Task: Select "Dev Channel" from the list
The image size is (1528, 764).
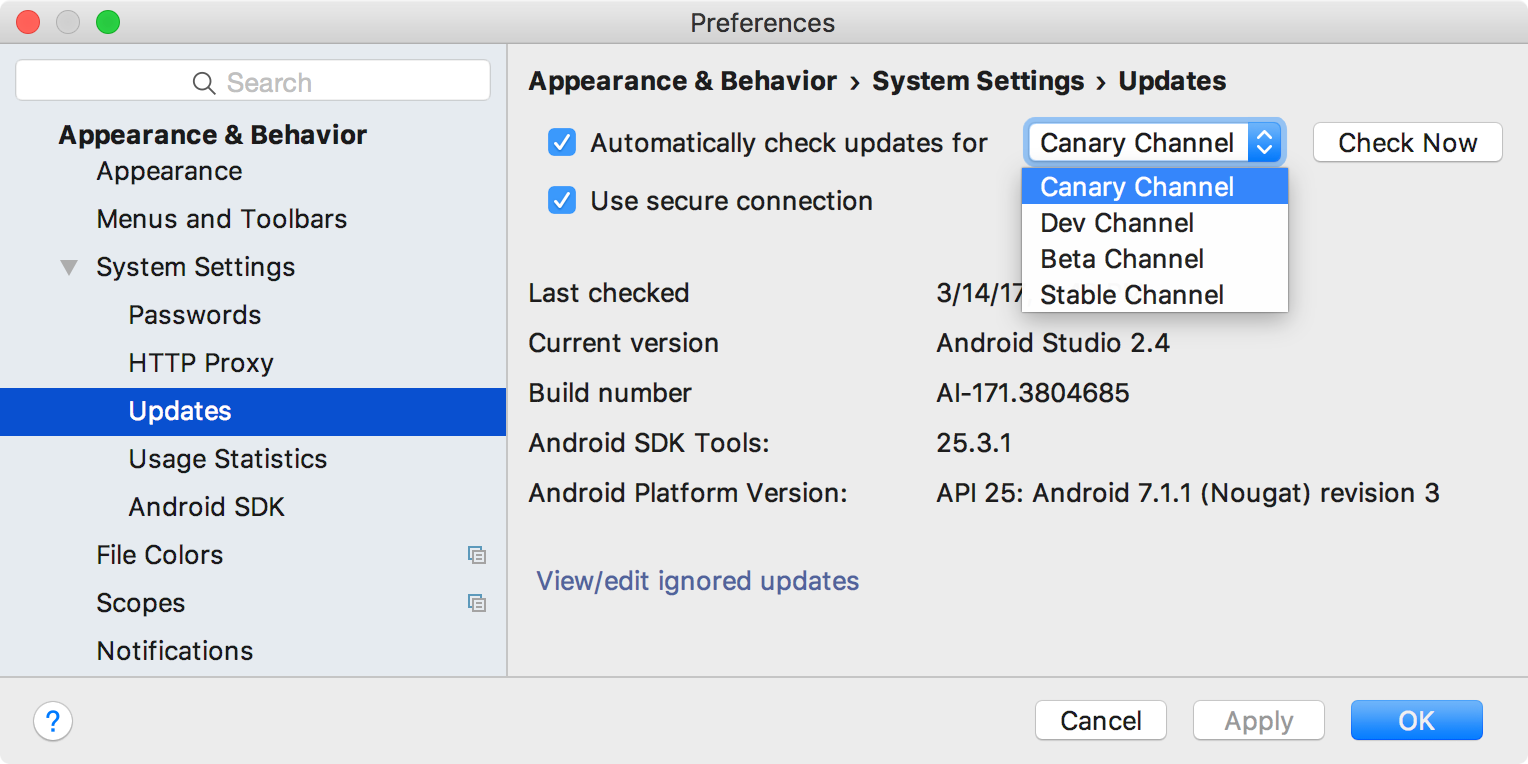Action: click(1116, 223)
